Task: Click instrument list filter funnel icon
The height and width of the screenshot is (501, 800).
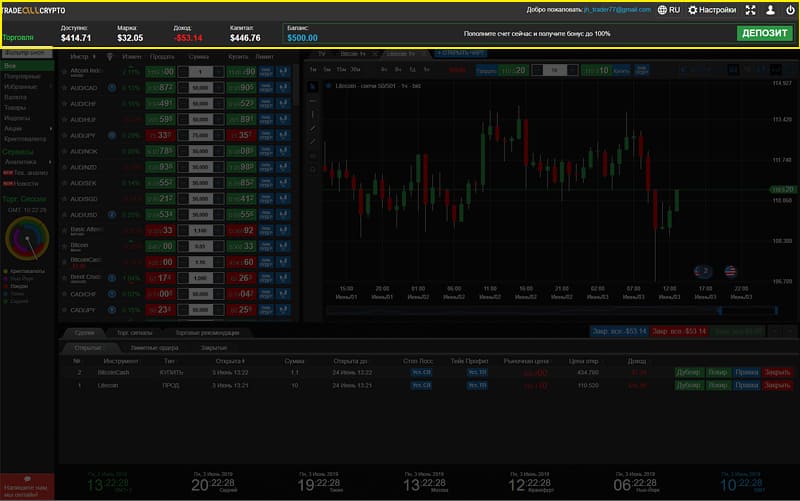Action: pyautogui.click(x=109, y=57)
